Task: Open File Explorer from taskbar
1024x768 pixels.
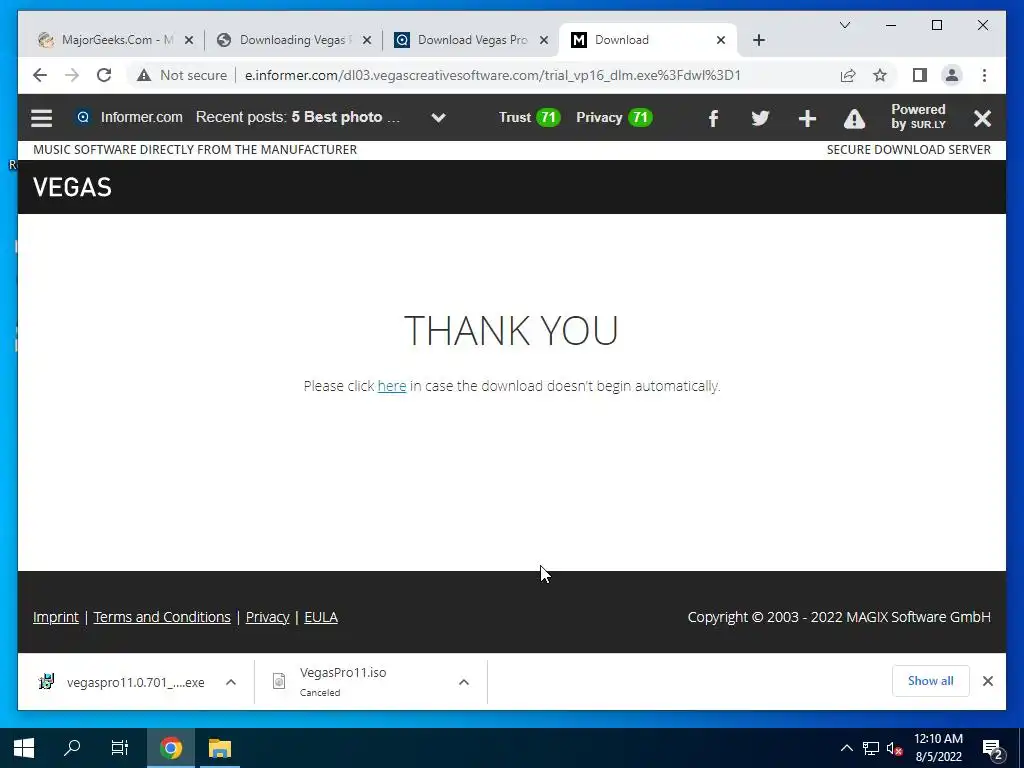Action: coord(219,748)
